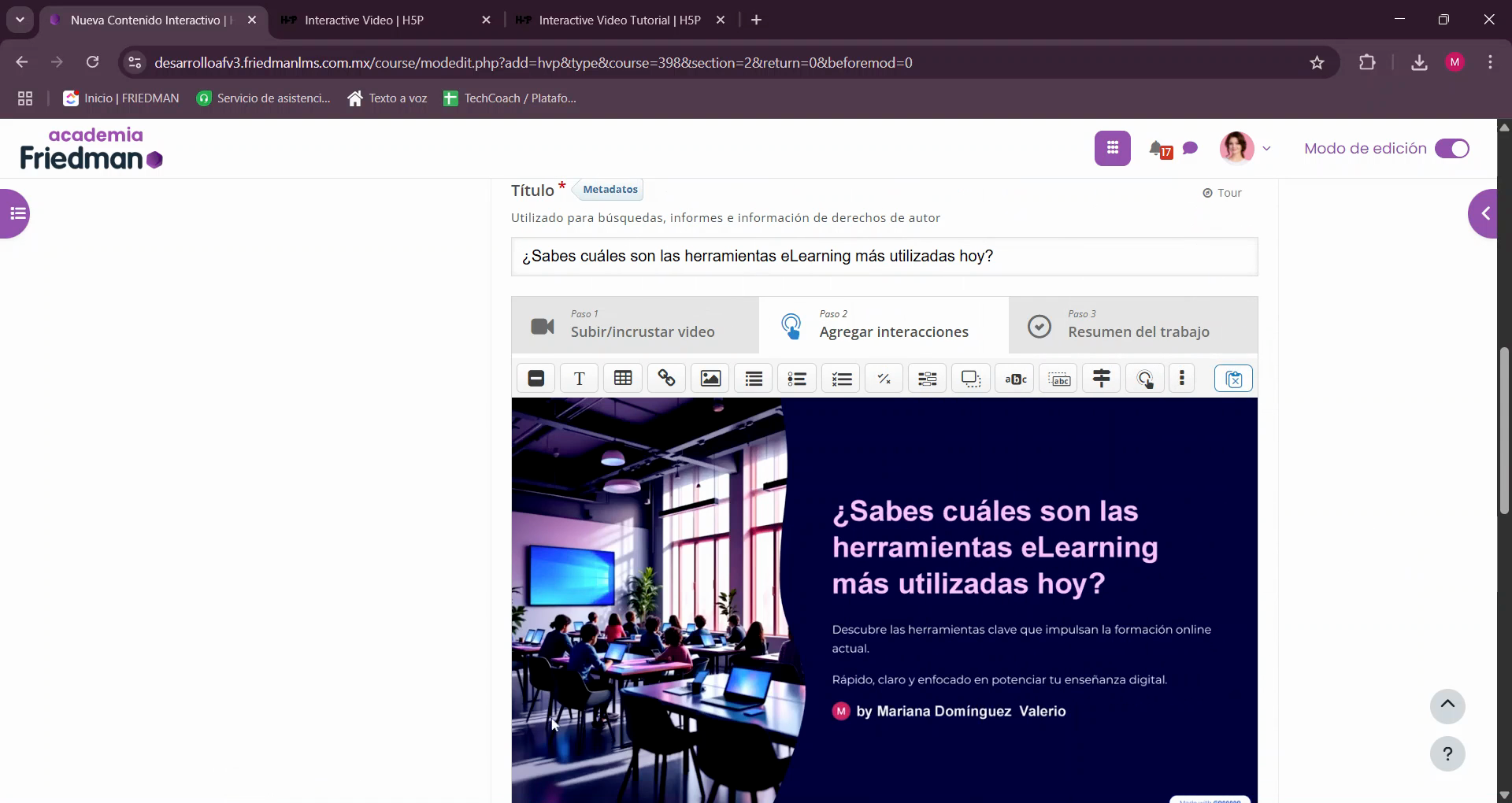Viewport: 1512px width, 803px height.
Task: Add a Drag and Drop interaction
Action: tap(971, 379)
